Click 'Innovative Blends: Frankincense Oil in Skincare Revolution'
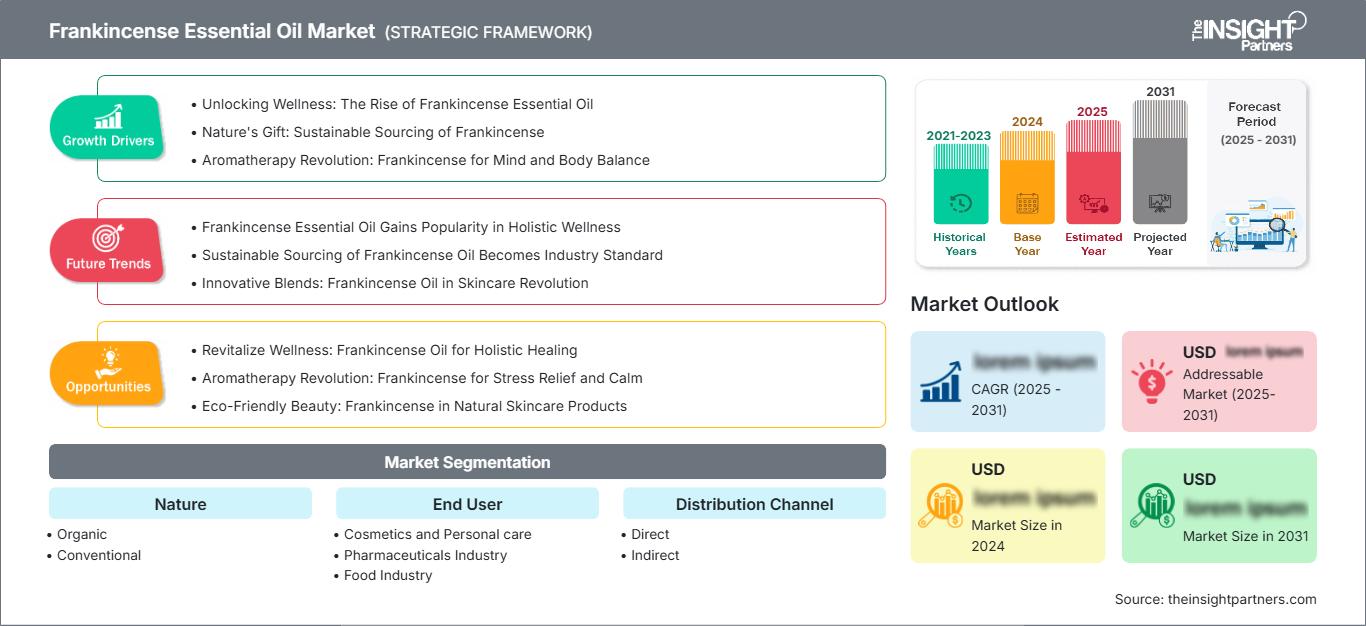This screenshot has height=626, width=1366. click(395, 283)
